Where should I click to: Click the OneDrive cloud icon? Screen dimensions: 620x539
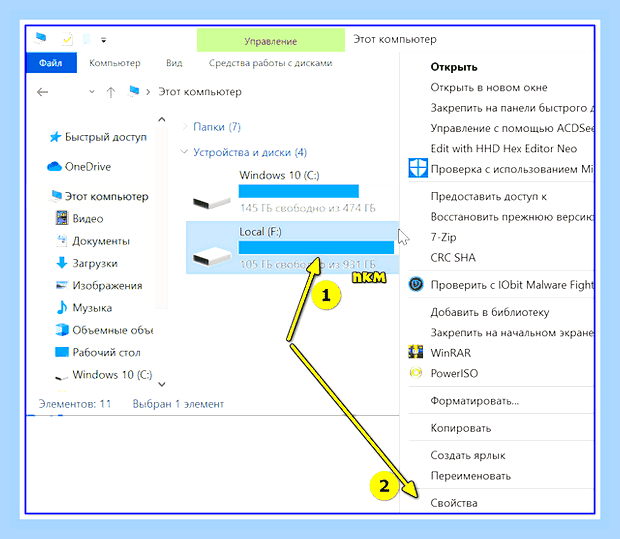click(x=54, y=167)
